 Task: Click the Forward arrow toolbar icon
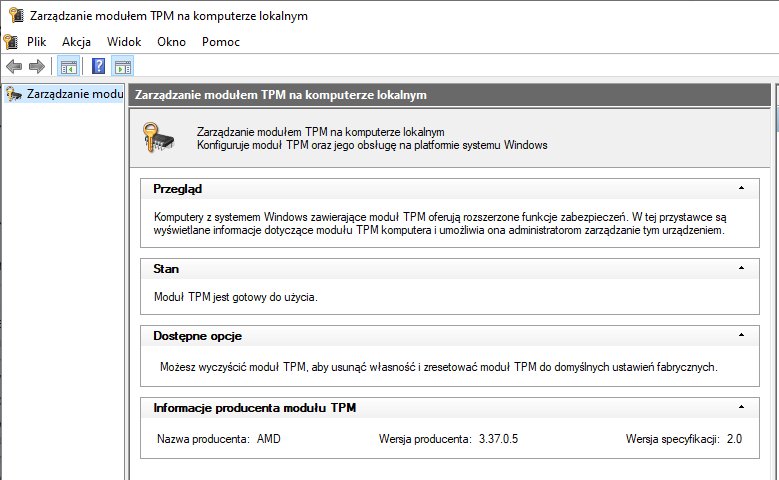click(x=37, y=66)
